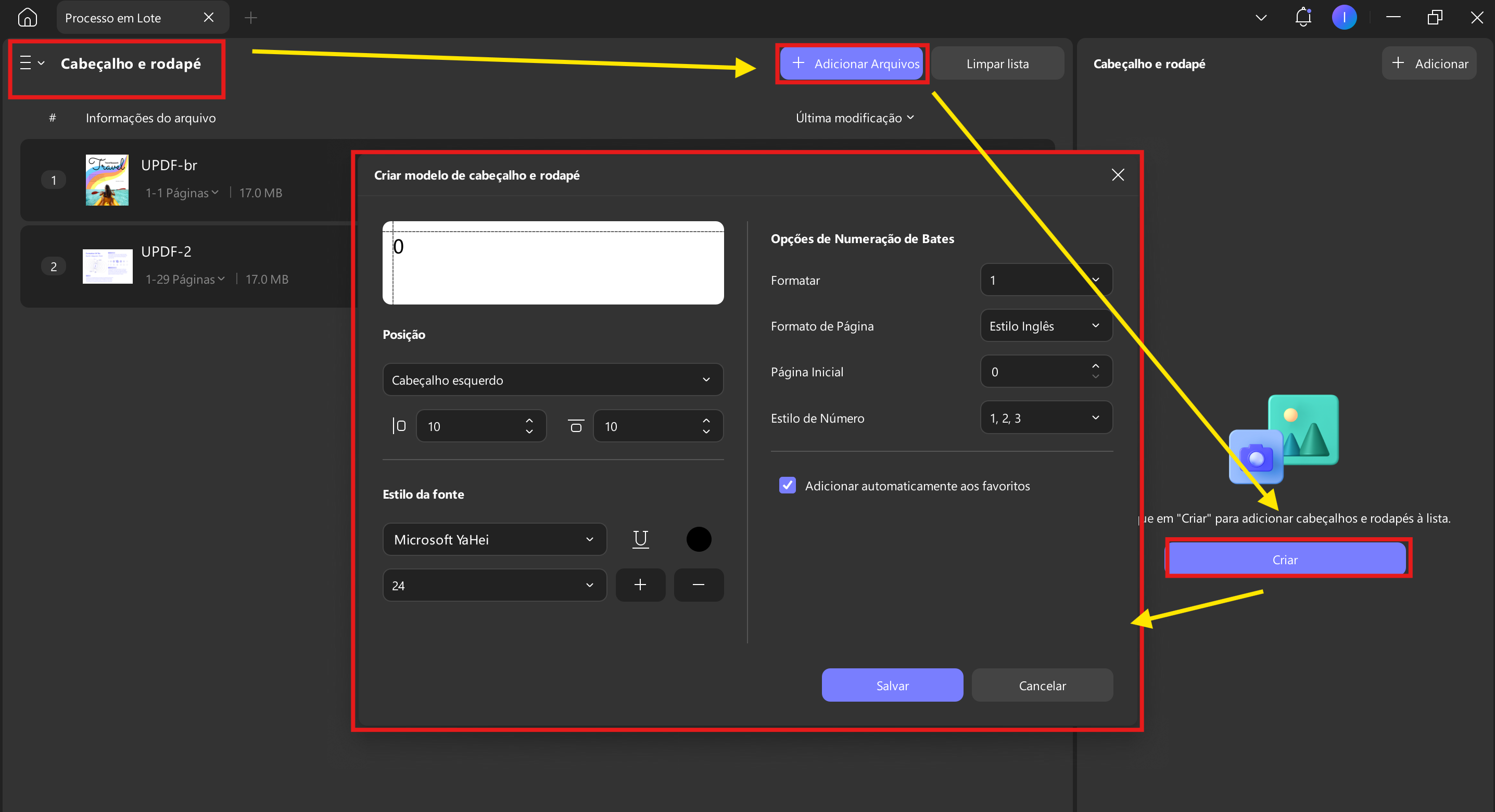
Task: Open the batch tool list menu icon
Action: click(x=31, y=62)
